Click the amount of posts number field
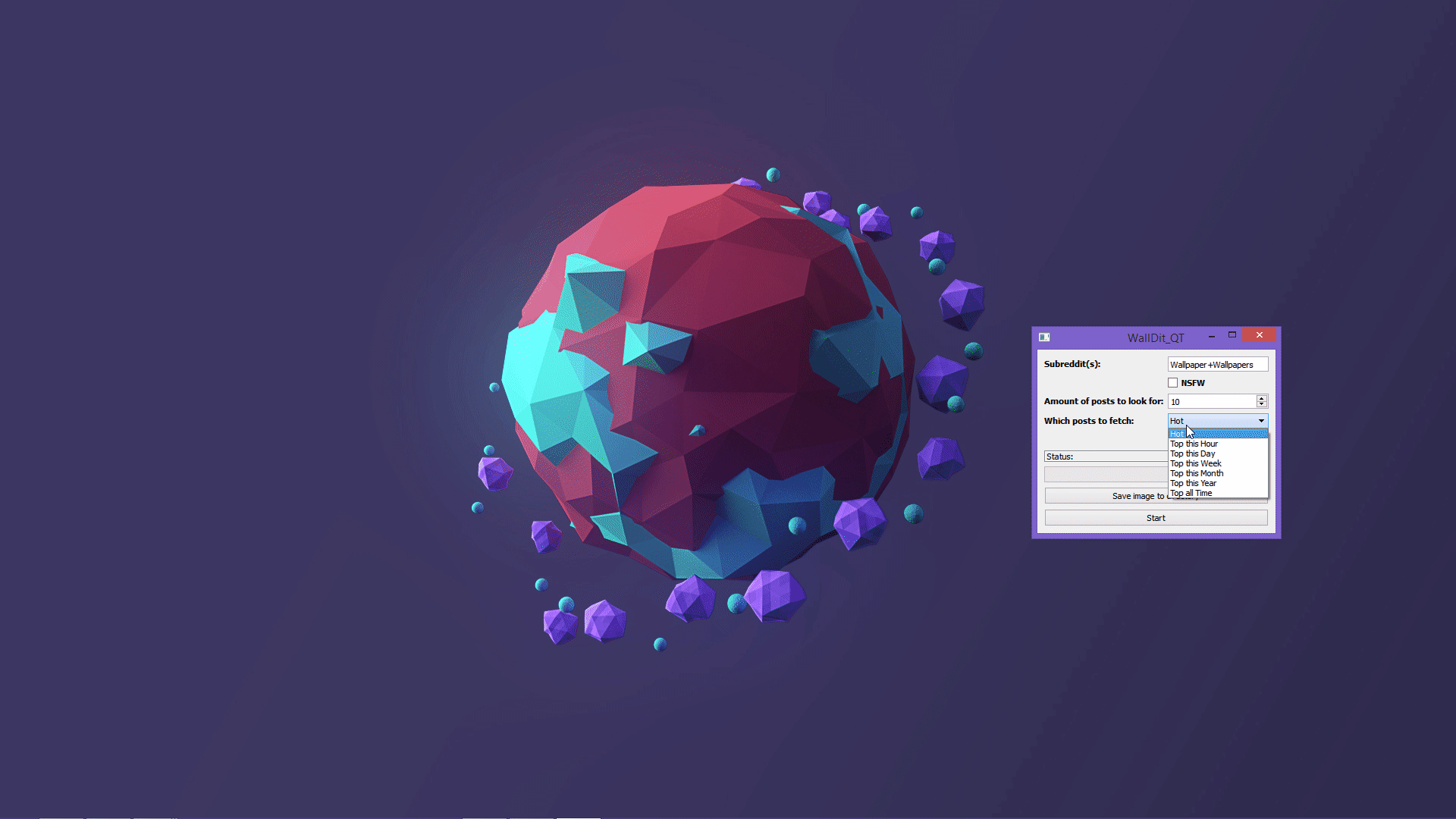 [x=1211, y=402]
